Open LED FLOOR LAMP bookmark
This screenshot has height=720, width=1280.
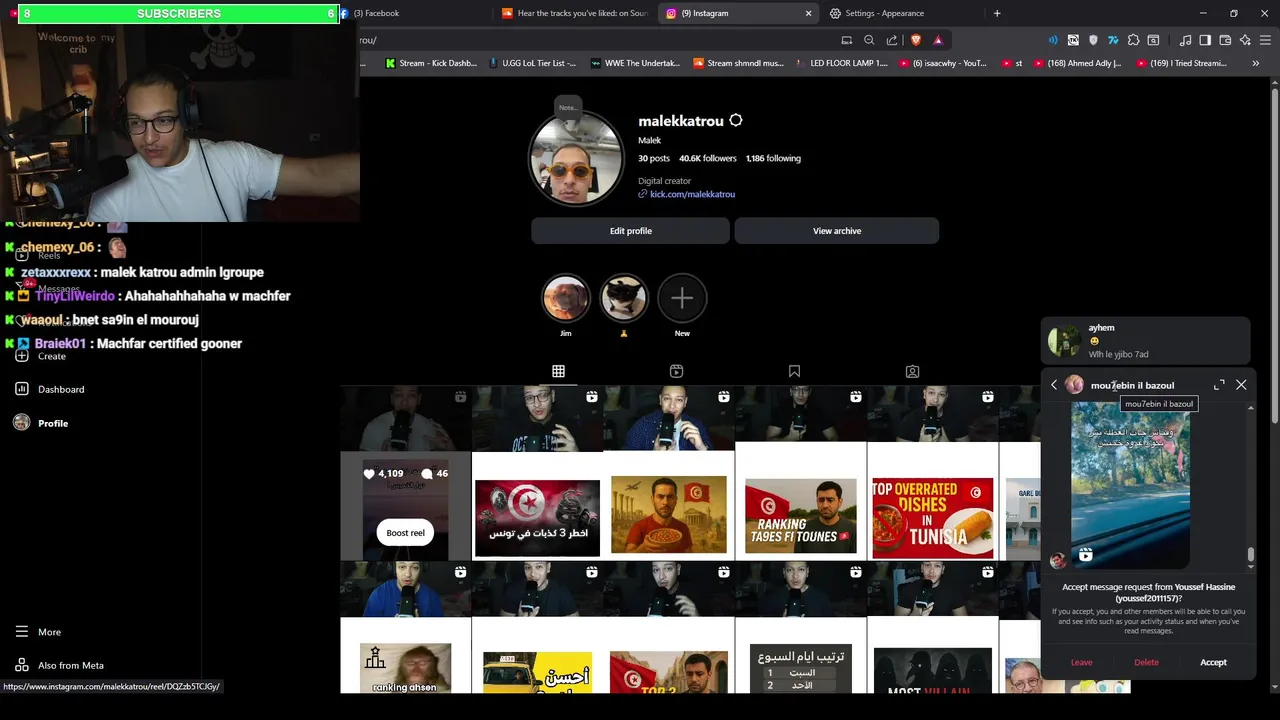coord(842,63)
